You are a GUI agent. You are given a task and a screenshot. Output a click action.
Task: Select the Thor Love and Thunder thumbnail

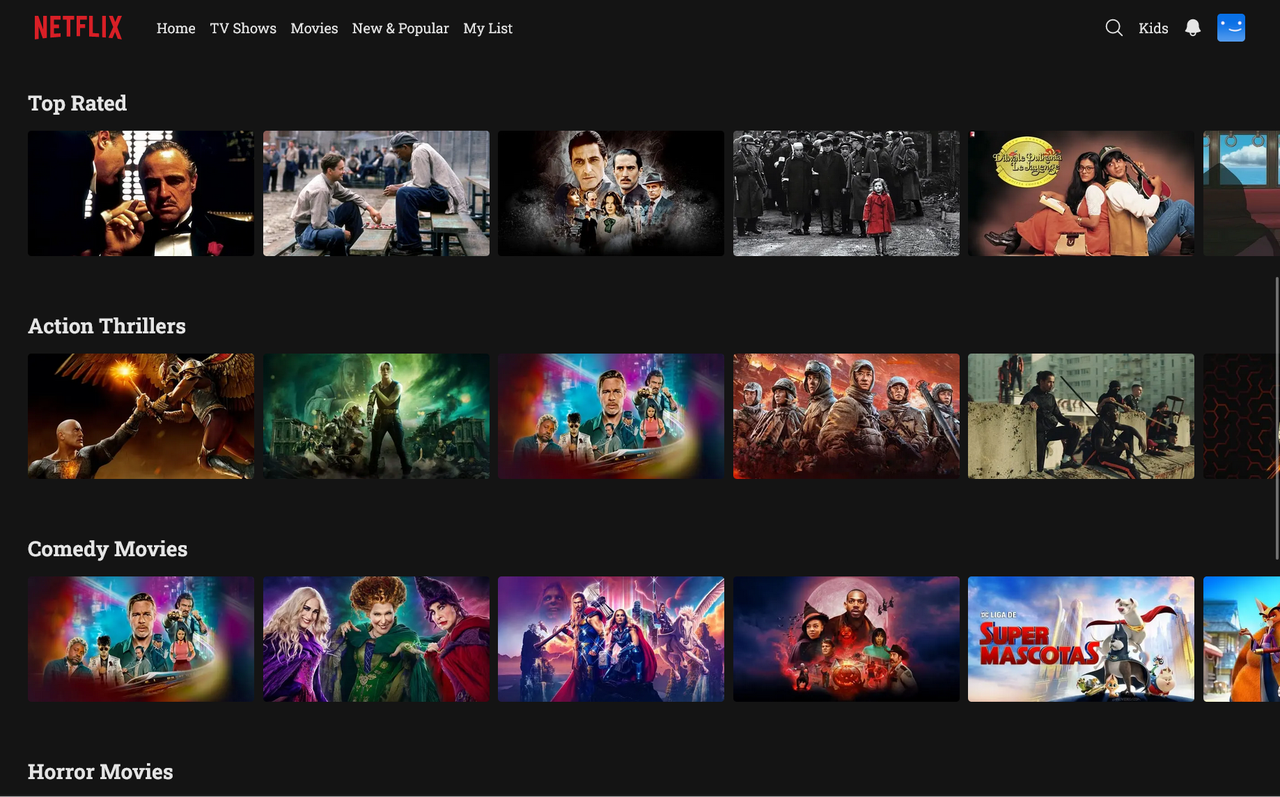[x=611, y=639]
